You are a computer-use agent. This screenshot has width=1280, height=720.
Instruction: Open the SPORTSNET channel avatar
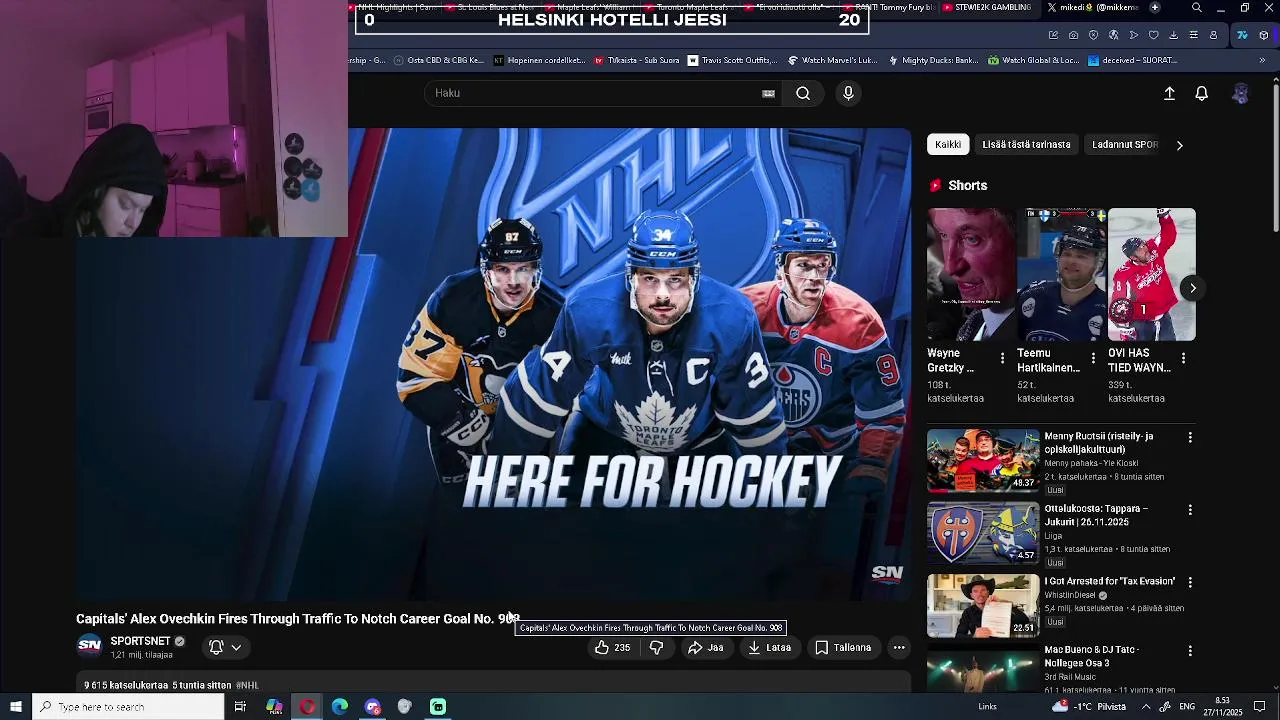(89, 646)
